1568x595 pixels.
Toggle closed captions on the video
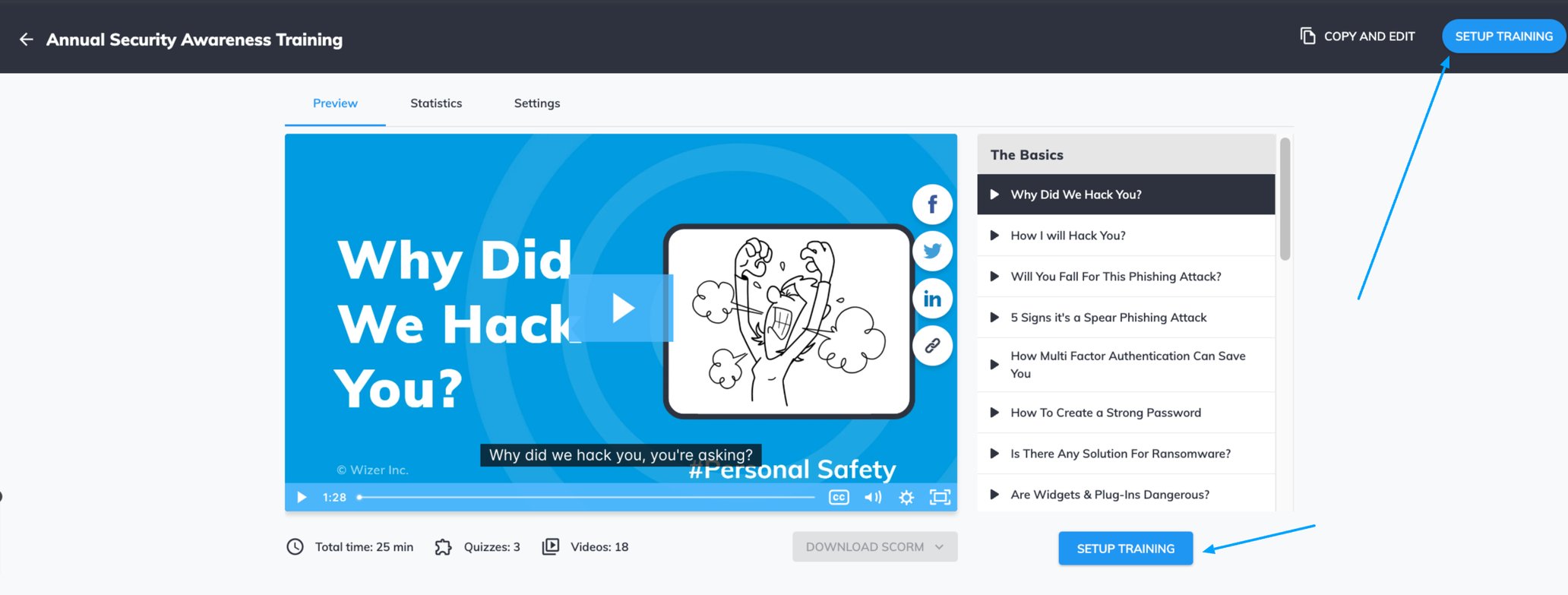[839, 498]
